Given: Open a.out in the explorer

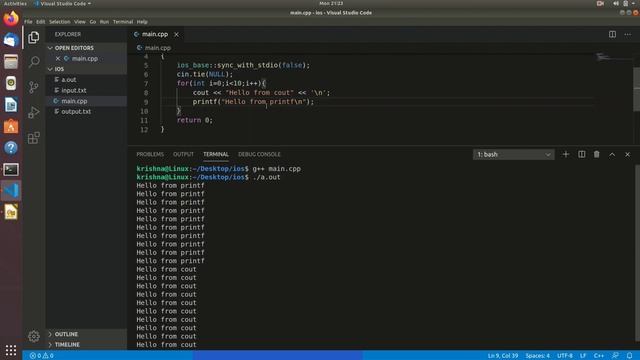Looking at the screenshot, I should [86, 80].
